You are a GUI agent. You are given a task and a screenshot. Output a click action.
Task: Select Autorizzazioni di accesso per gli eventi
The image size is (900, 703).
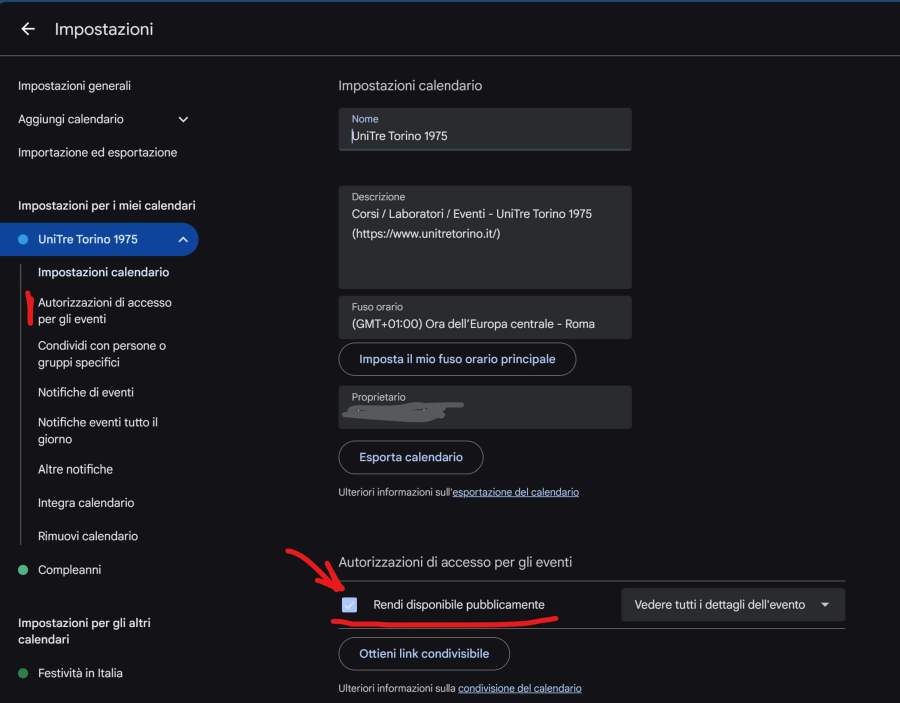pyautogui.click(x=104, y=310)
